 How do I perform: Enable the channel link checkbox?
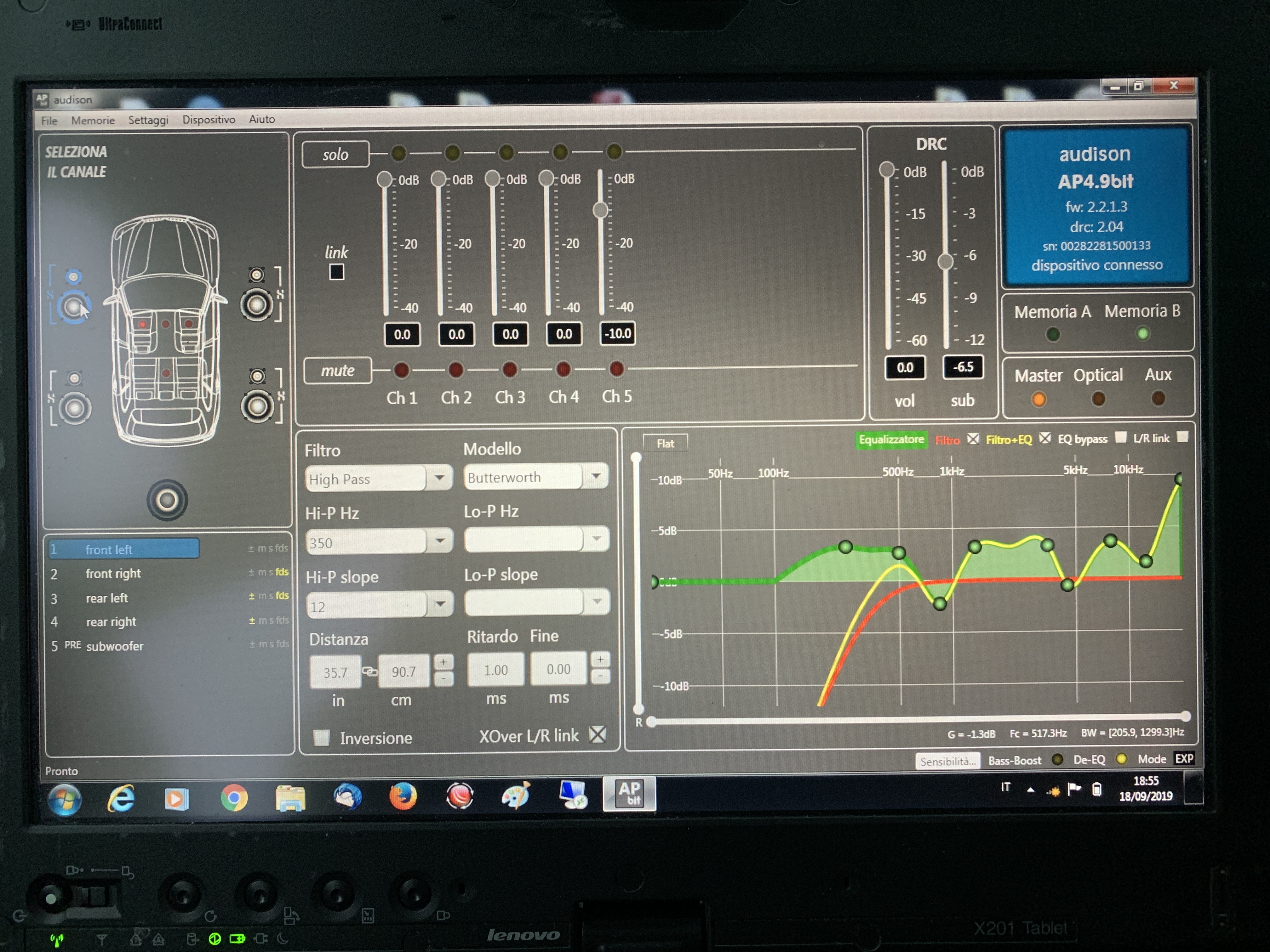[336, 272]
